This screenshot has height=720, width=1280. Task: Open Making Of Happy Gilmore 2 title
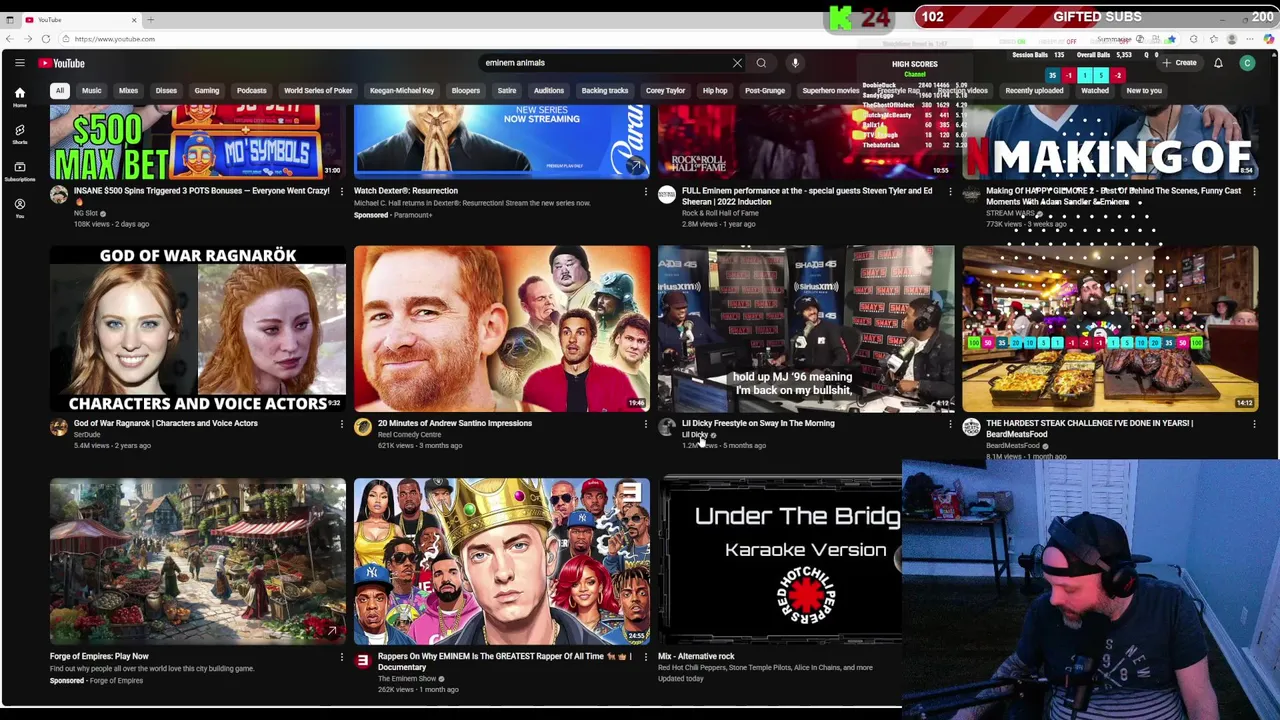point(1113,196)
